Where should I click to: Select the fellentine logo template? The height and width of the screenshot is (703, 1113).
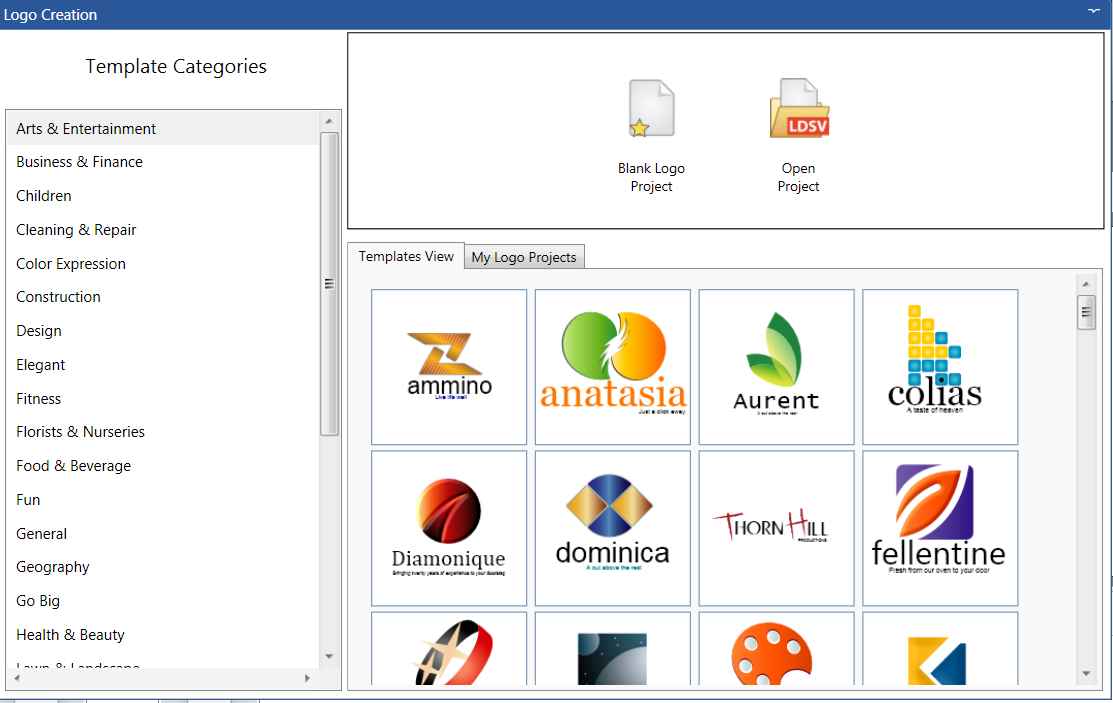tap(940, 528)
